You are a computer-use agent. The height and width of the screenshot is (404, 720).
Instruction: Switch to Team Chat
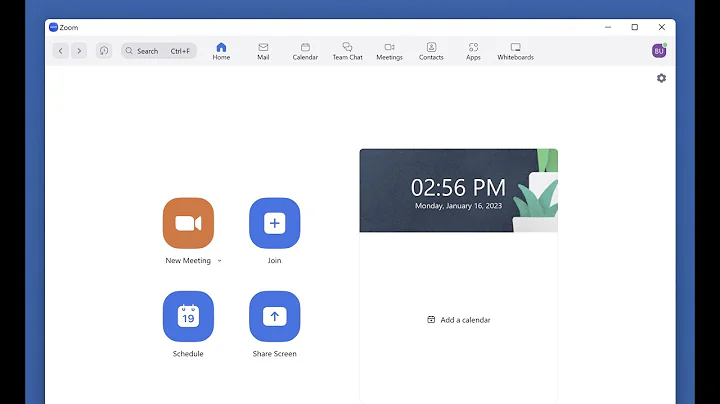(x=348, y=51)
